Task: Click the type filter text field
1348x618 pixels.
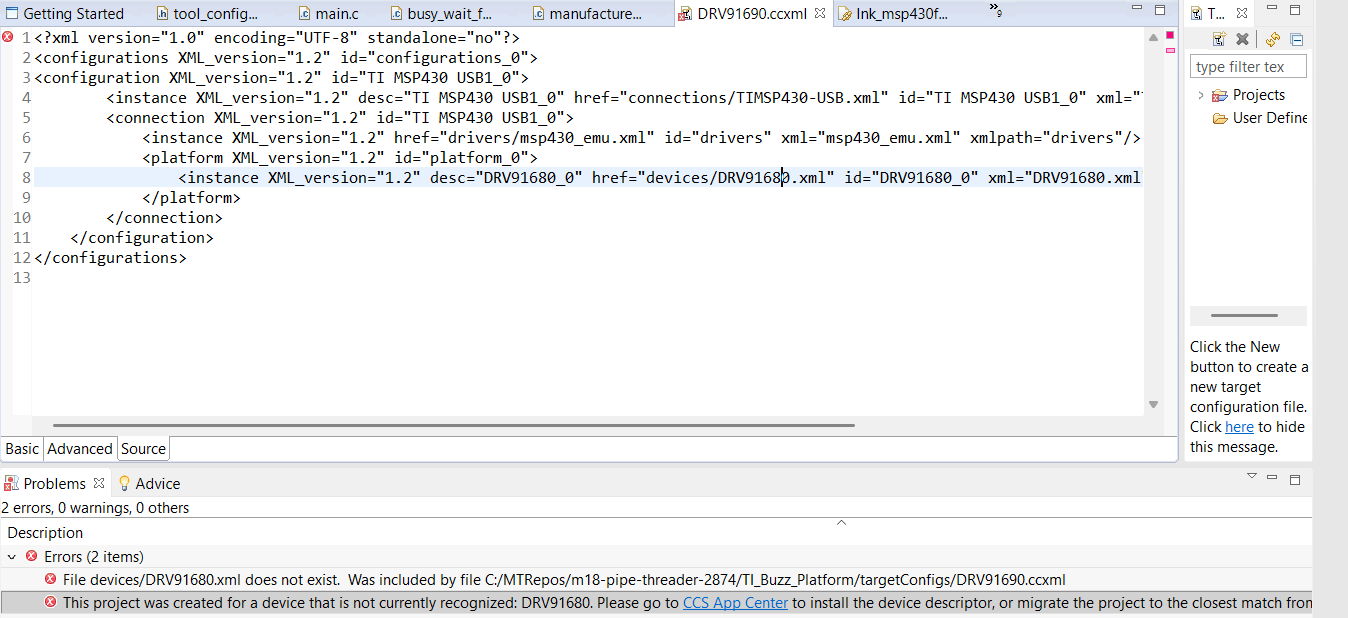Action: coord(1248,67)
